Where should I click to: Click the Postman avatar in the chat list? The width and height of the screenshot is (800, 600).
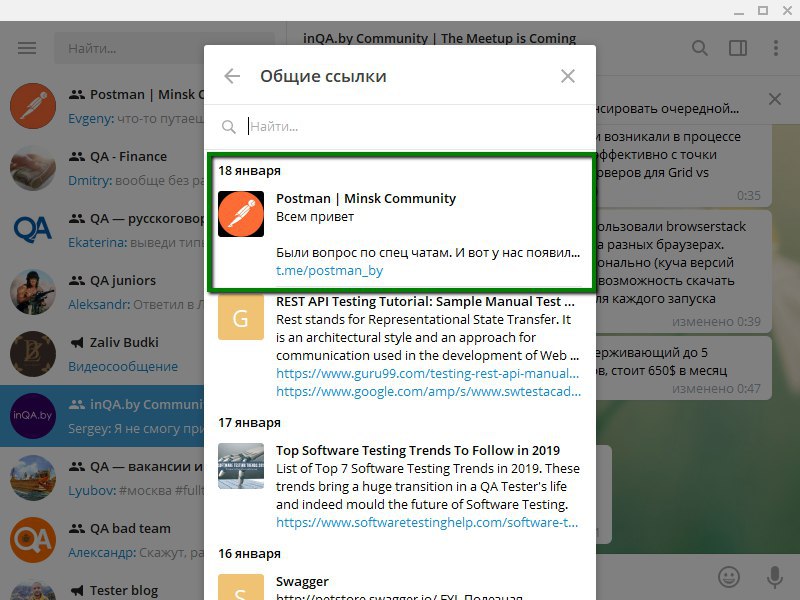click(x=33, y=106)
